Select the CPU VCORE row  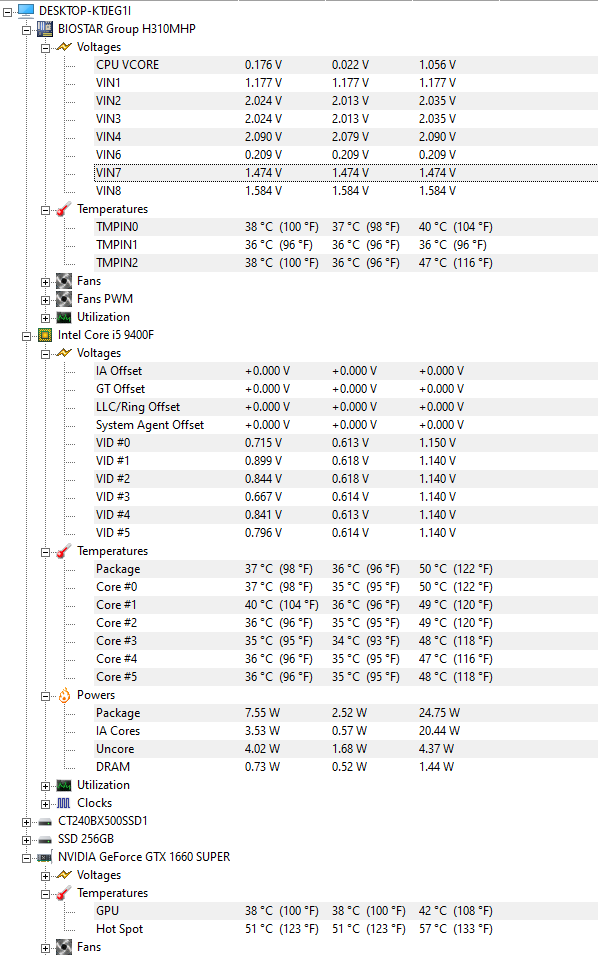[x=346, y=65]
